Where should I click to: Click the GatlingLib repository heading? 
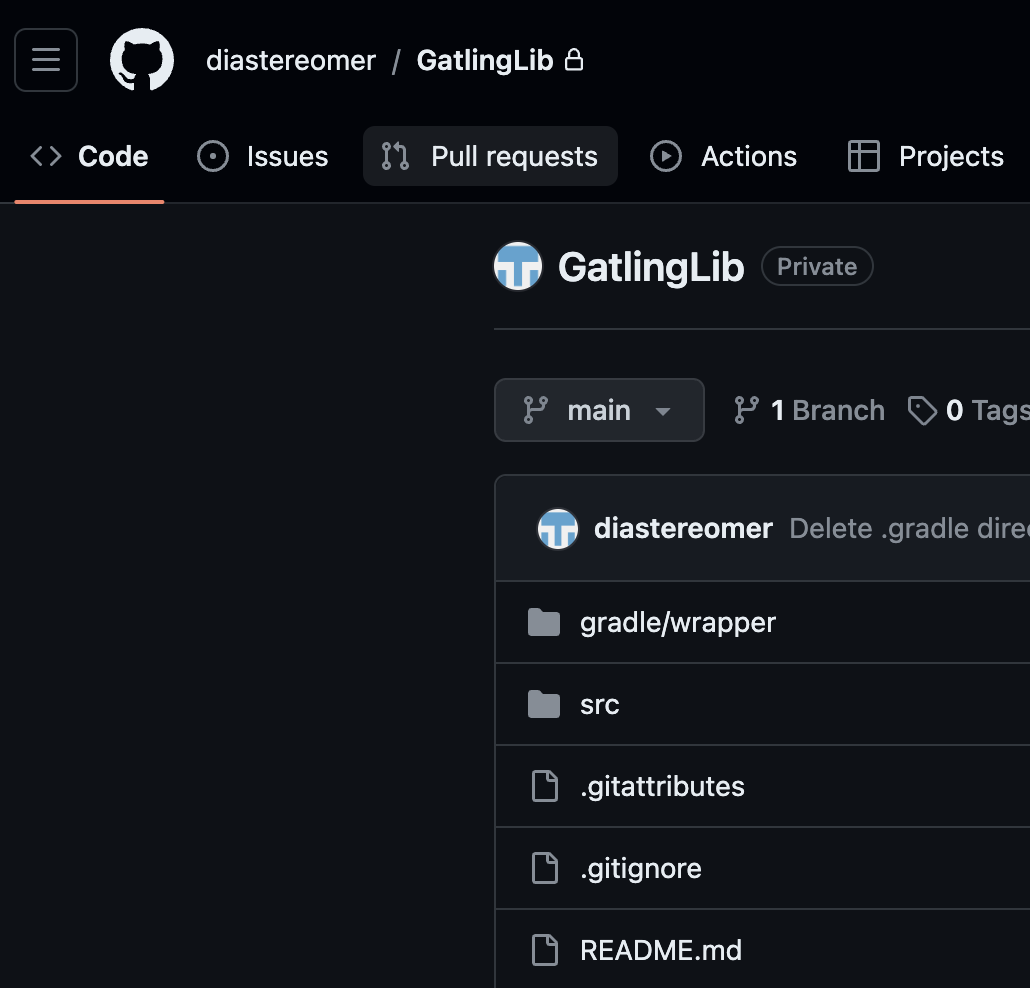pos(651,267)
